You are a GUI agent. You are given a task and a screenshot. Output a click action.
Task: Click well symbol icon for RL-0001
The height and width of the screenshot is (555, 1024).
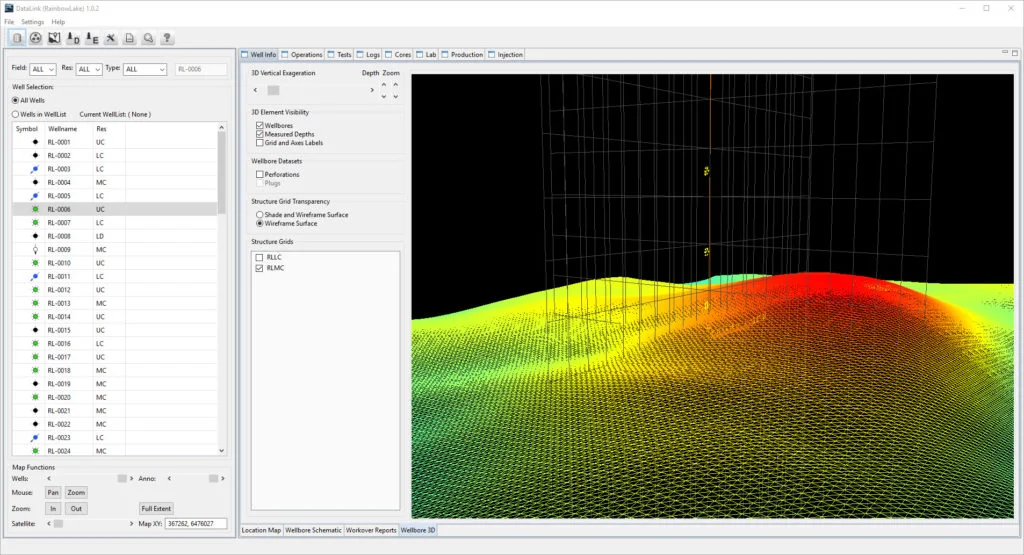[x=35, y=142]
